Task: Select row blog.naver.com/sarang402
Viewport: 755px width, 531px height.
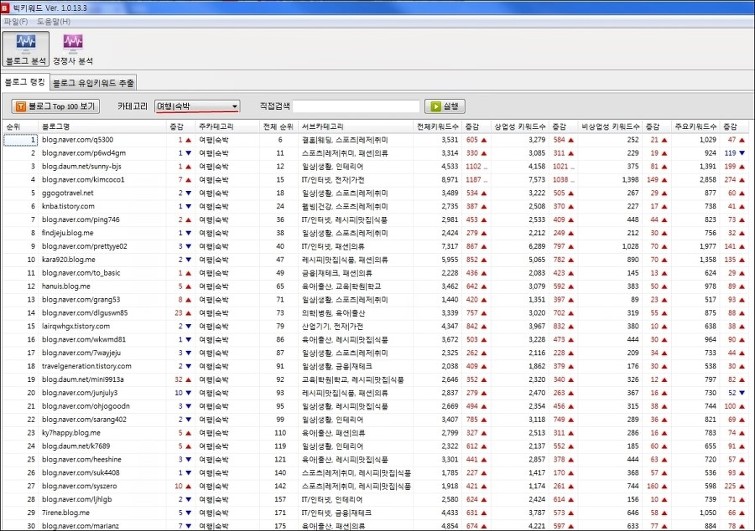Action: click(376, 419)
